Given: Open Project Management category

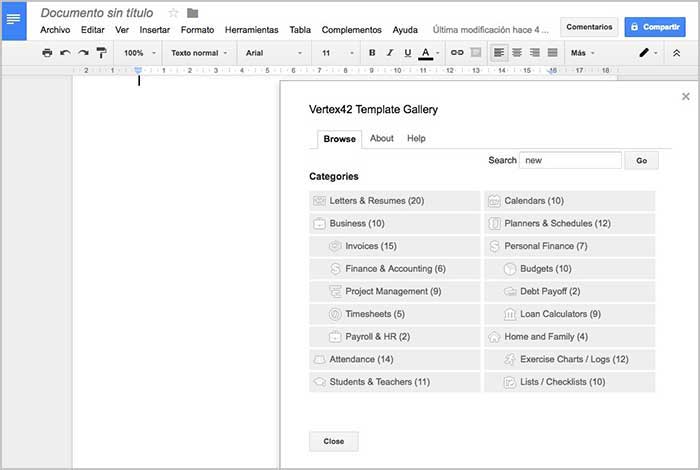Looking at the screenshot, I should click(x=395, y=291).
